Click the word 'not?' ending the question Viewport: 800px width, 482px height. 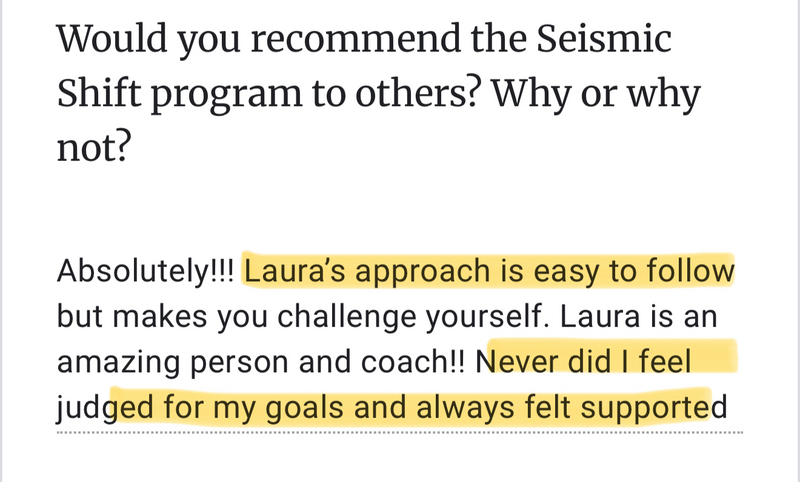pos(94,147)
